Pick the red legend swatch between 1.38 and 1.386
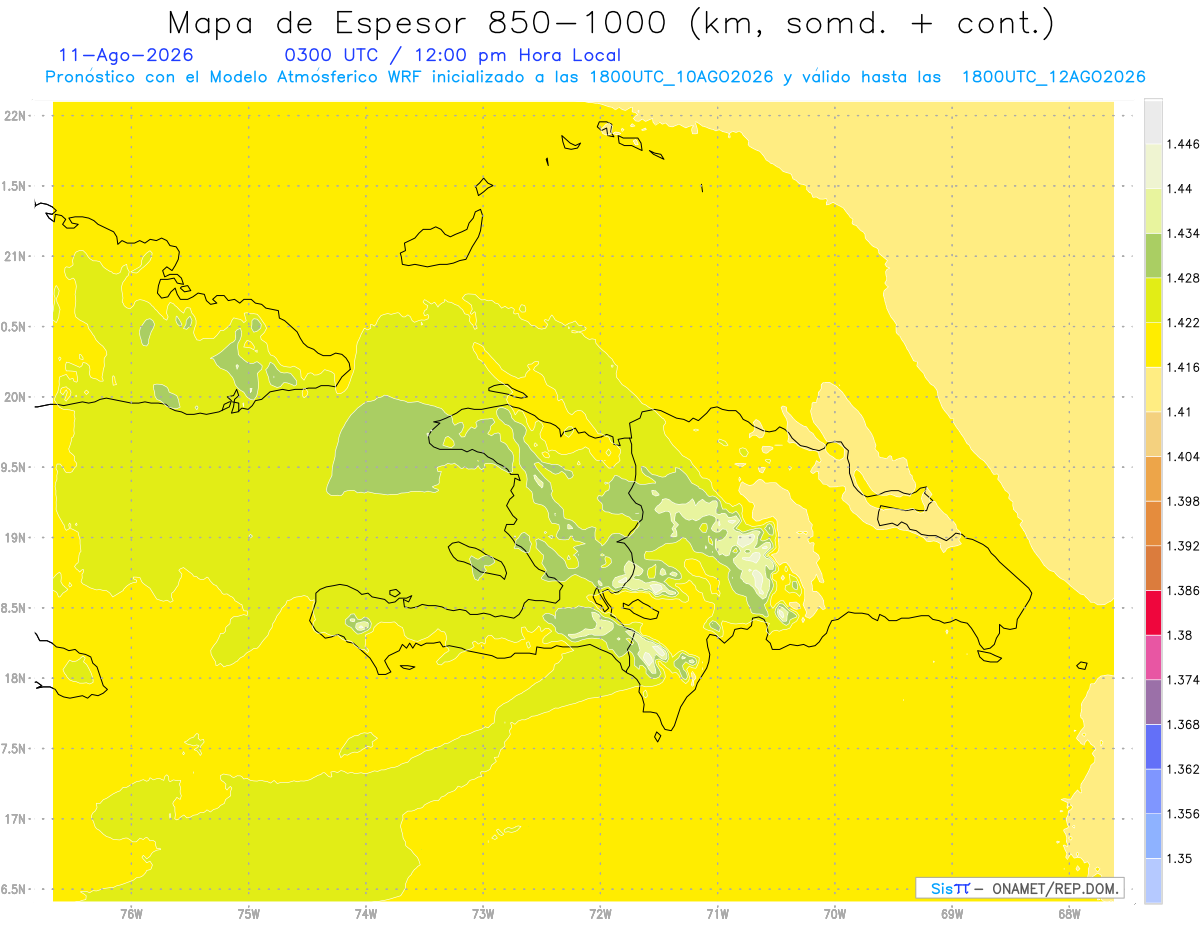This screenshot has width=1200, height=927. (x=1153, y=613)
